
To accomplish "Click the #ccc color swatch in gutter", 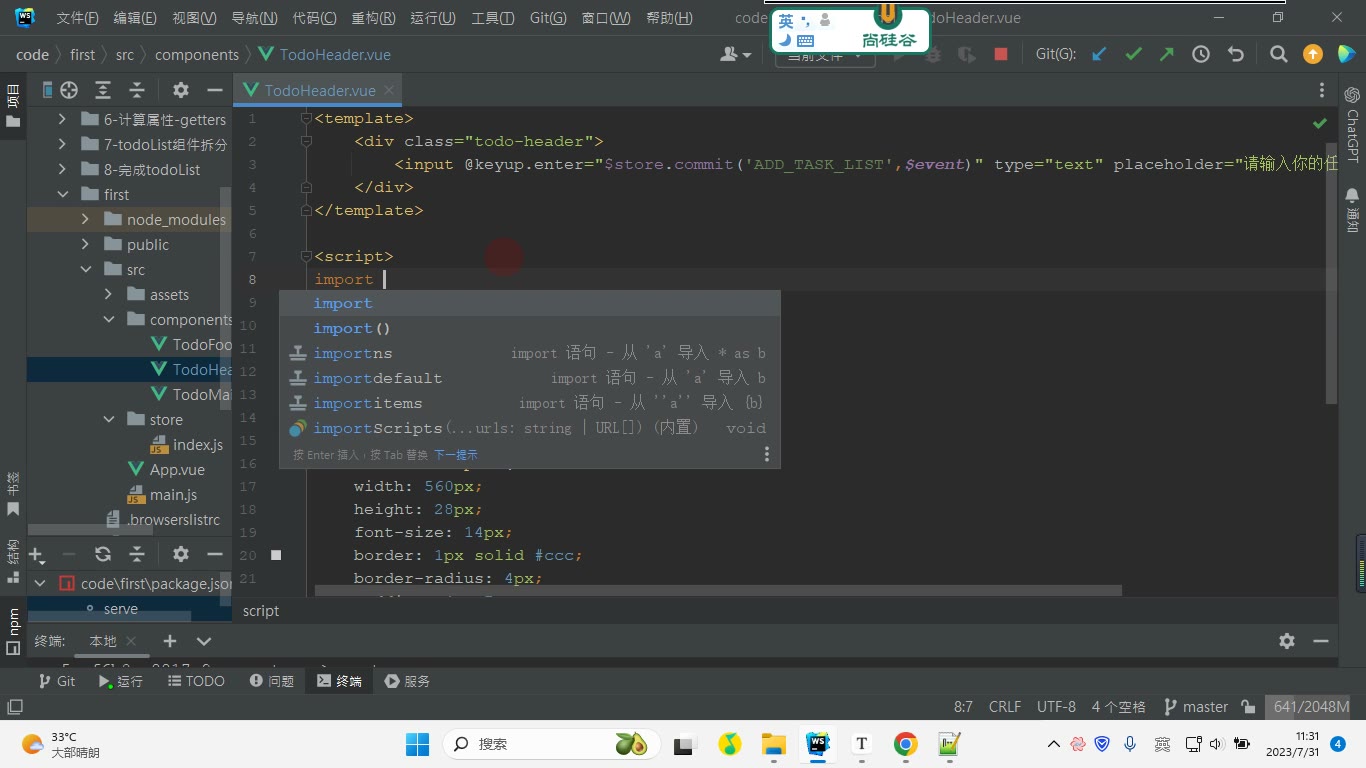I will coord(276,555).
